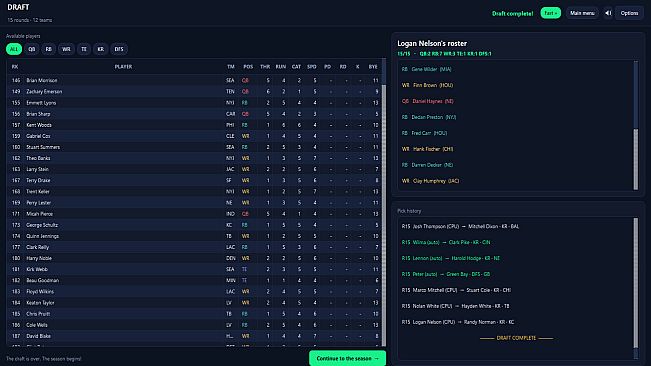Select player Chris Pruitt row

[x=193, y=314]
